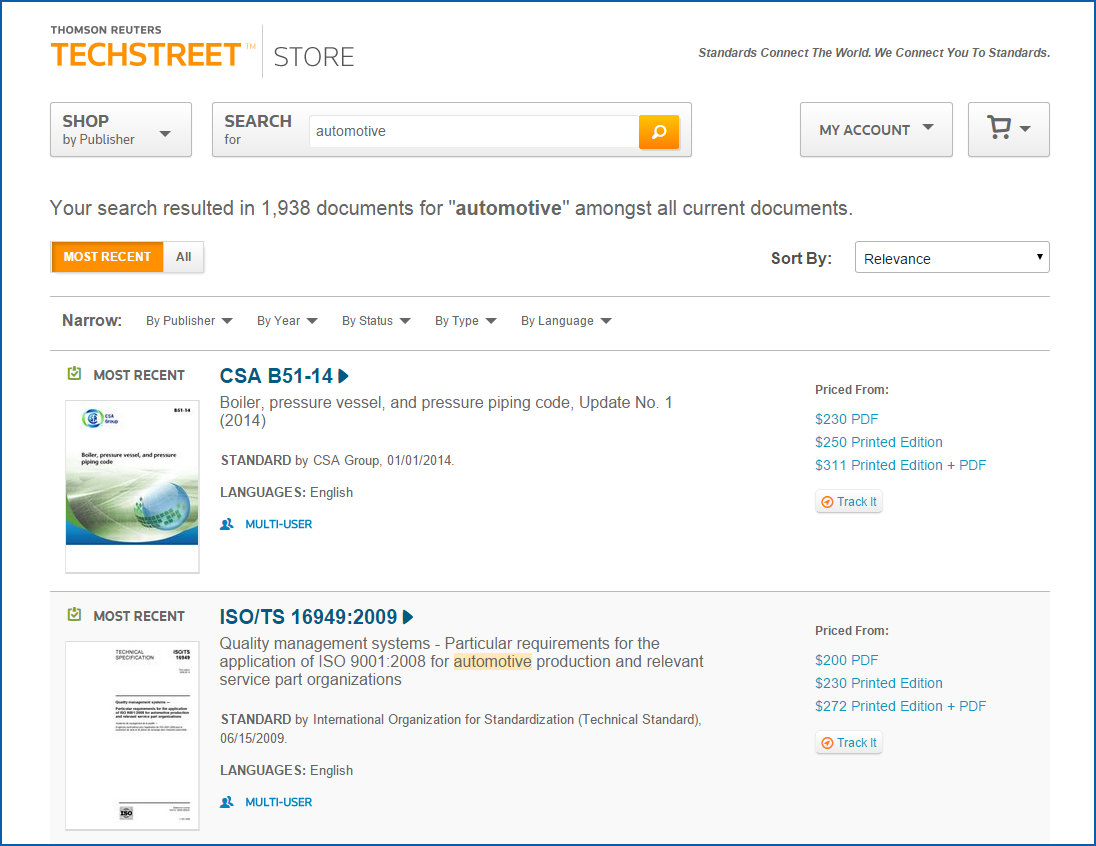This screenshot has height=846, width=1096.
Task: Click Multi-User icon under ISO/TS 16949:2009
Action: (x=227, y=802)
